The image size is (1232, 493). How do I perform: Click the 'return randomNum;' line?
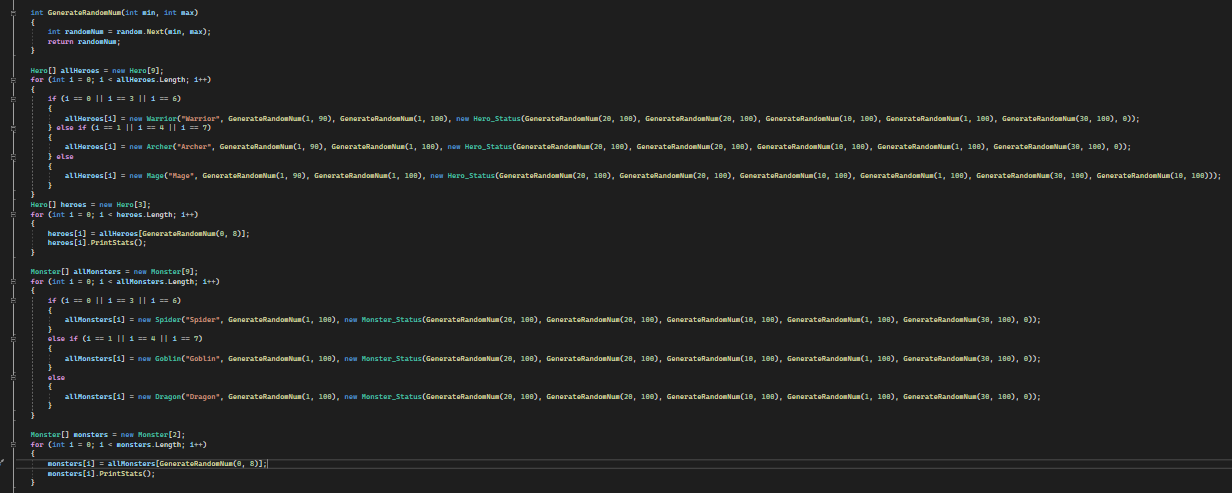pos(84,41)
